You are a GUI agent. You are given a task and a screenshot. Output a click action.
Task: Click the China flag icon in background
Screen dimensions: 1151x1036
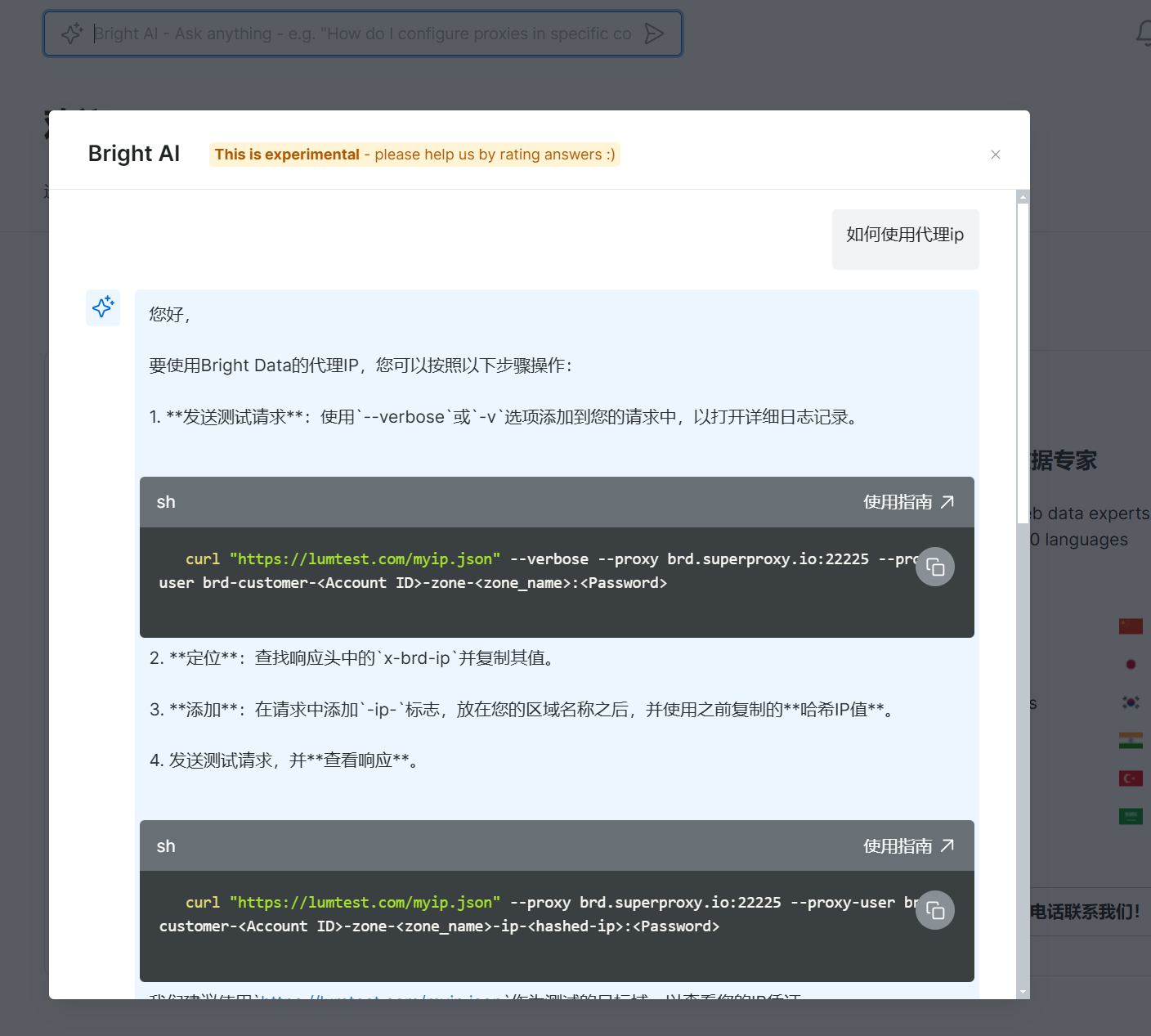click(x=1131, y=626)
